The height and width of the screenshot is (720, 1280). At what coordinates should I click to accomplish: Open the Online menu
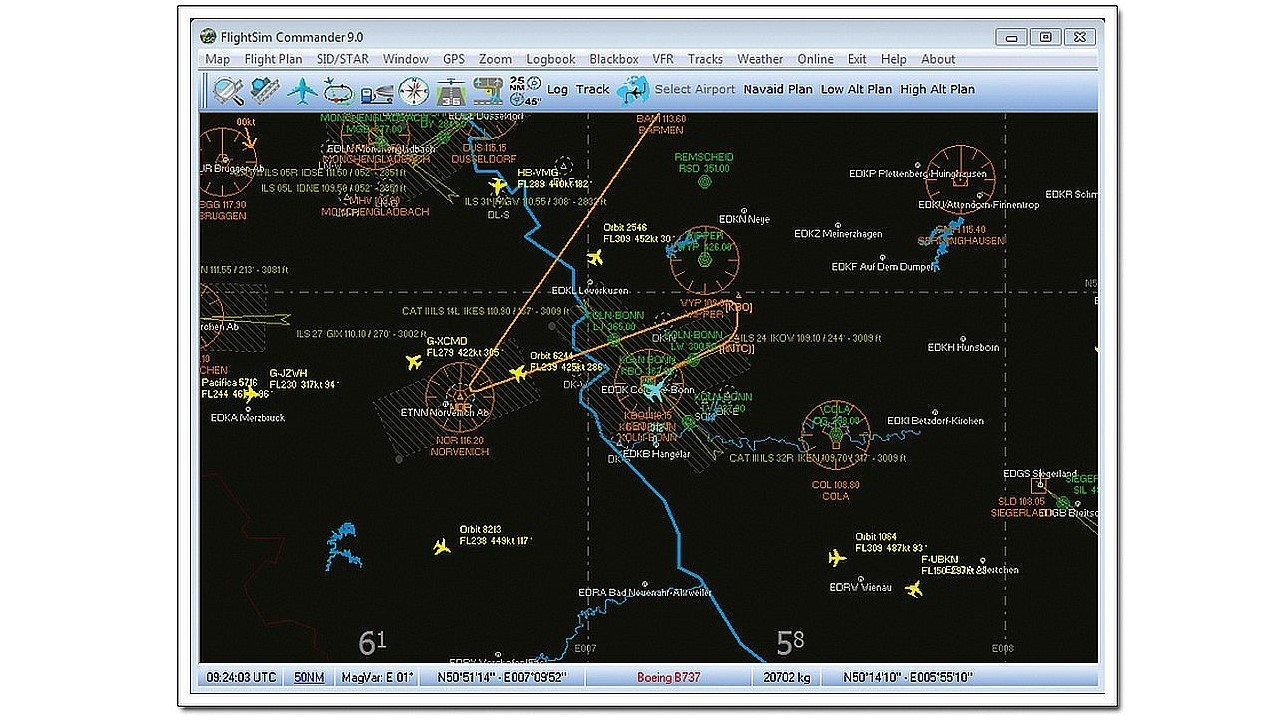click(x=816, y=59)
